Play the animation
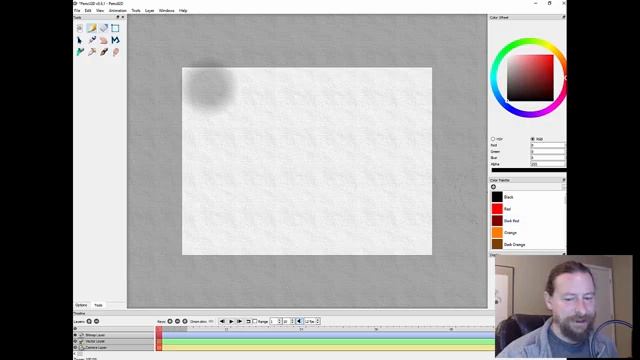640x360 pixels. pyautogui.click(x=231, y=321)
